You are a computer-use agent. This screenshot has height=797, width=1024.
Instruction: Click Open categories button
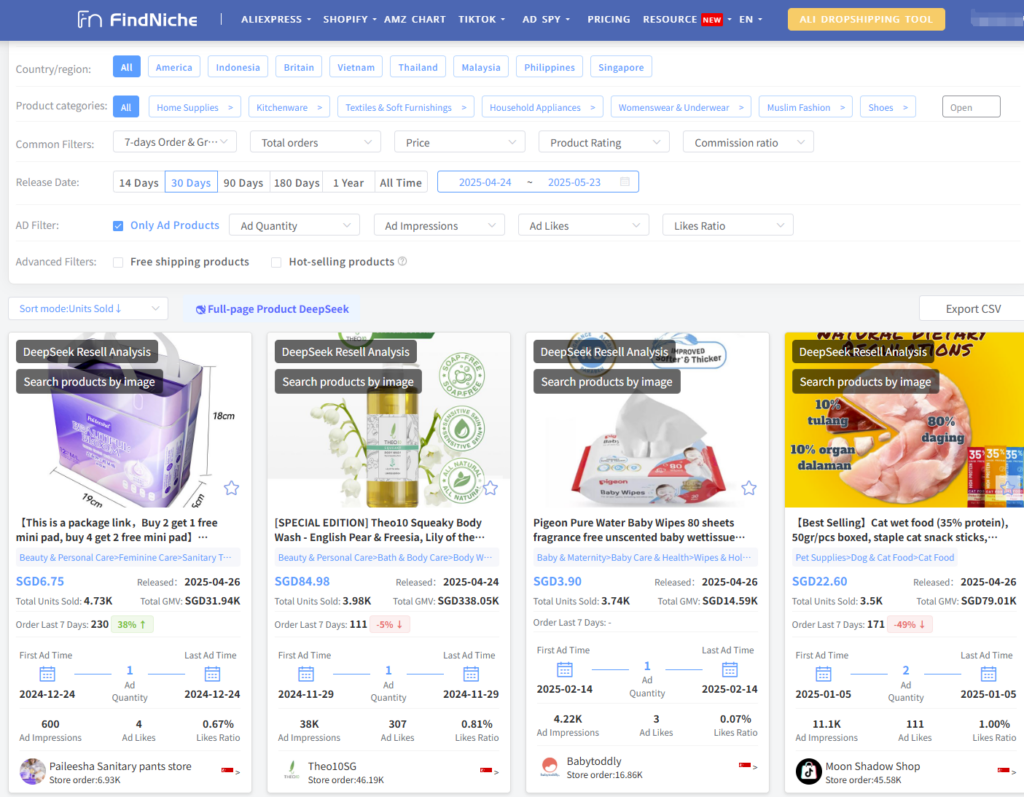point(971,107)
